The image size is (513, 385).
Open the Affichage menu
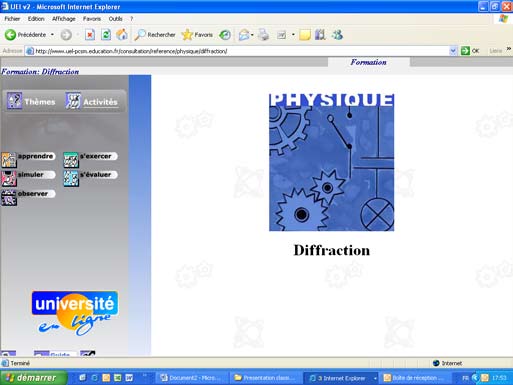tap(64, 19)
